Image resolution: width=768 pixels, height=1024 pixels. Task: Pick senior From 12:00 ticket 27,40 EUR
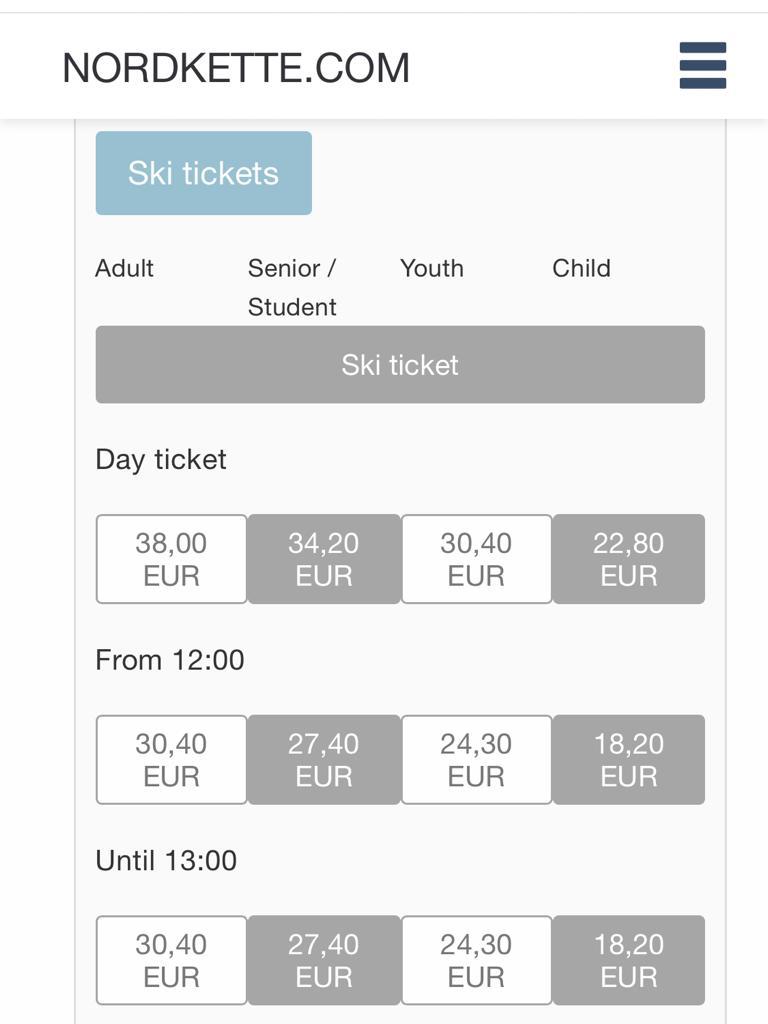coord(324,760)
